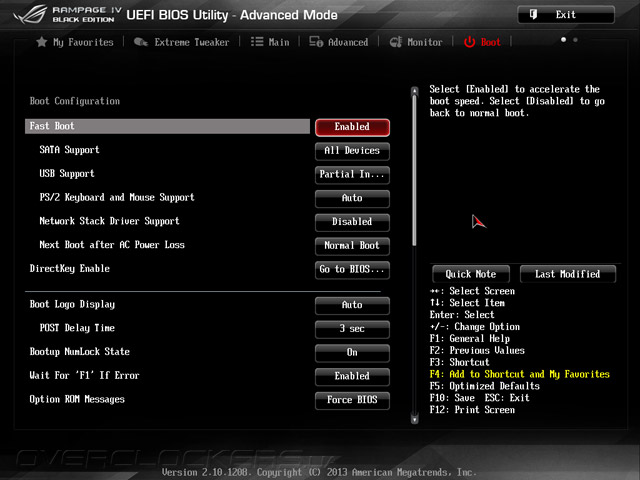Select Network Stack Driver Support label
This screenshot has height=480, width=640.
coord(109,221)
